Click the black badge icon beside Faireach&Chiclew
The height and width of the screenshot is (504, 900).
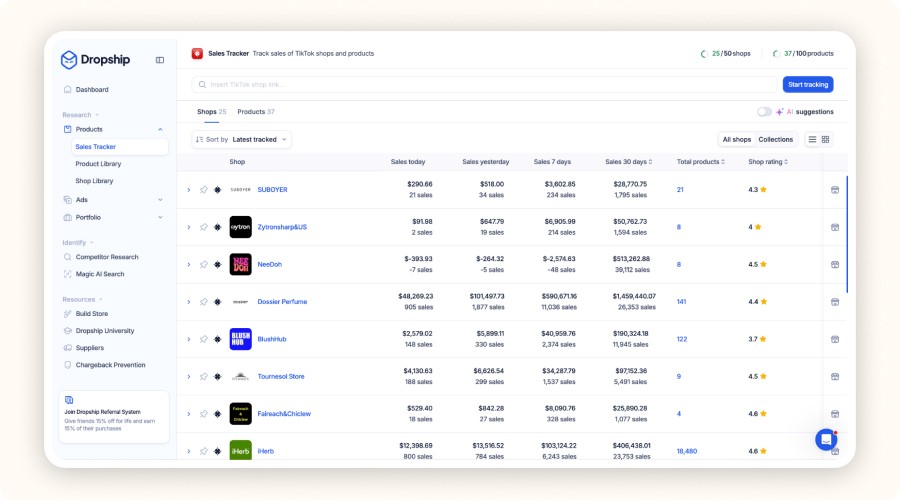pyautogui.click(x=218, y=414)
